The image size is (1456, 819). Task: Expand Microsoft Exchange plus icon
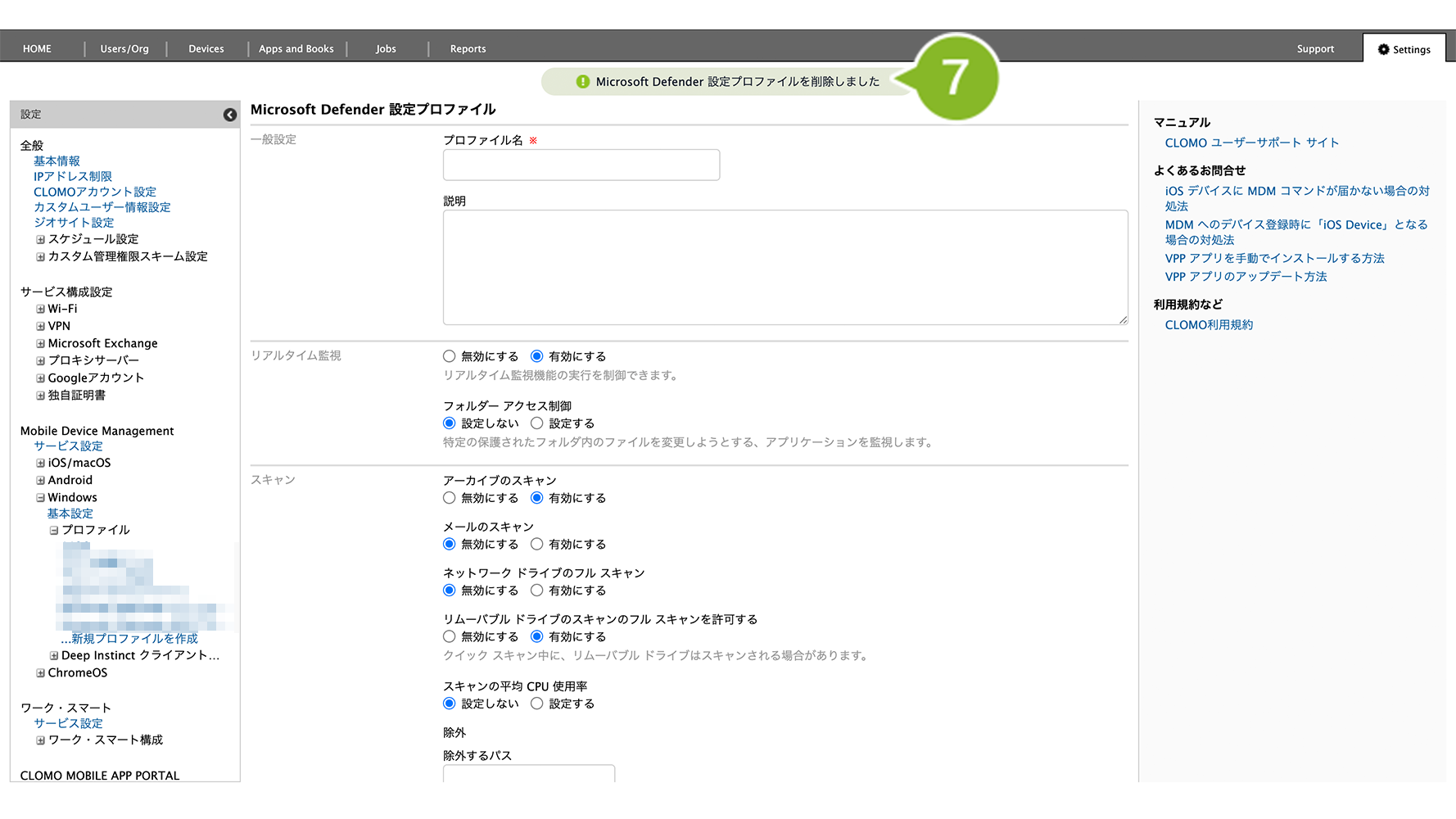click(40, 344)
